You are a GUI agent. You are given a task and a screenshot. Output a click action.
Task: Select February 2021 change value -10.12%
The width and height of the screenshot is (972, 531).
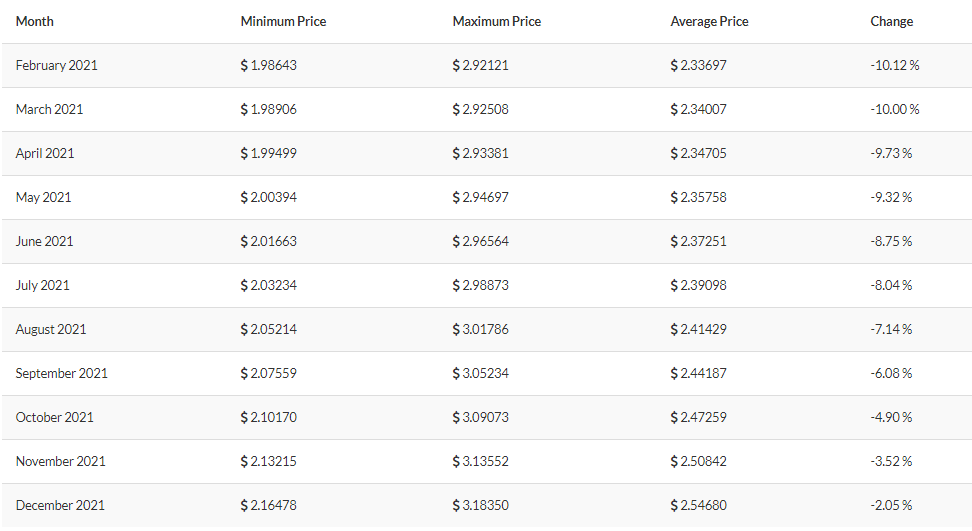click(895, 66)
